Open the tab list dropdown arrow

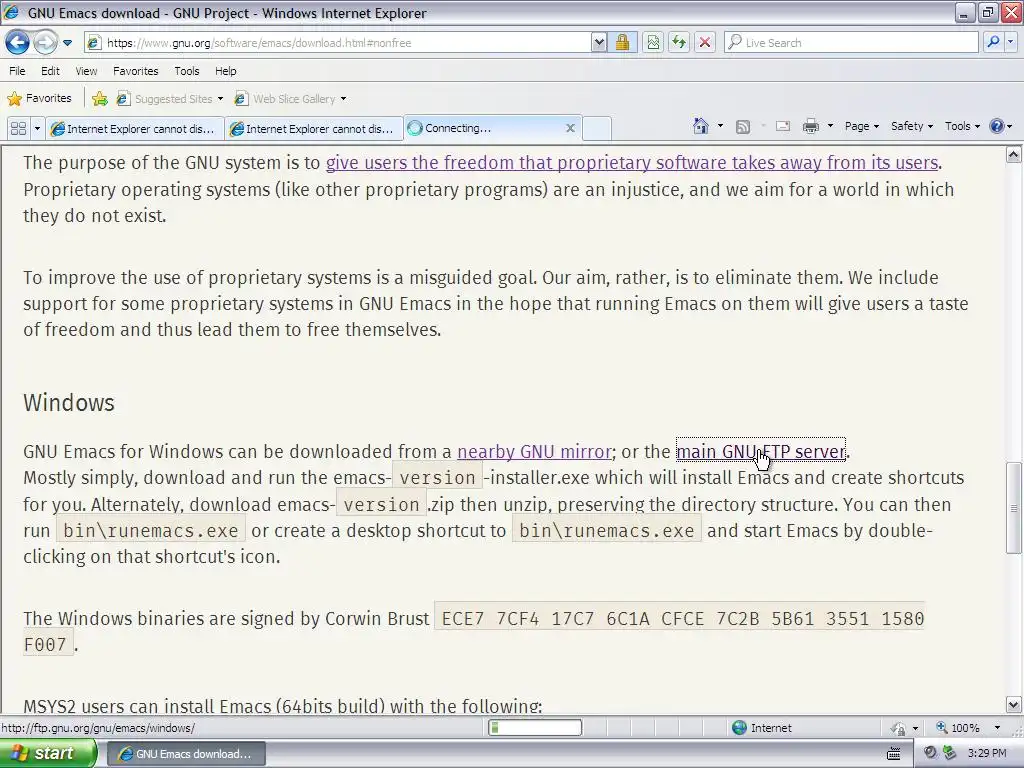tap(37, 129)
